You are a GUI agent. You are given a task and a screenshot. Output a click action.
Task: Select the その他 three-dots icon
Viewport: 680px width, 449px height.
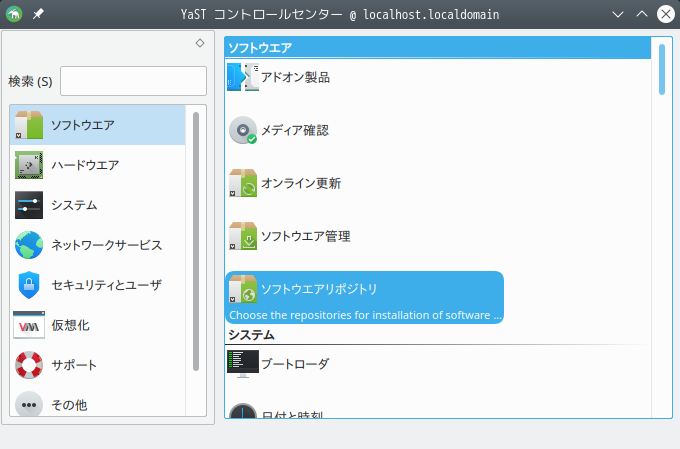29,404
